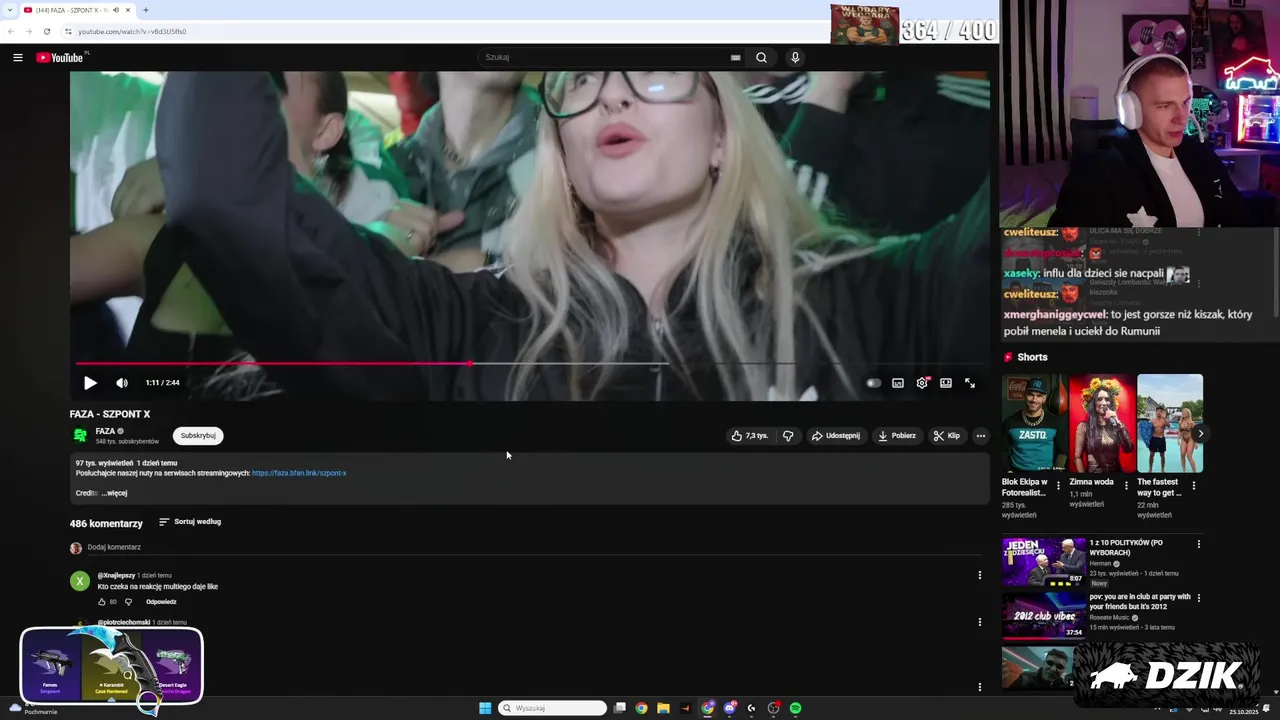This screenshot has width=1280, height=720.
Task: Open the on-screen keyboard icon in search
Action: point(736,57)
